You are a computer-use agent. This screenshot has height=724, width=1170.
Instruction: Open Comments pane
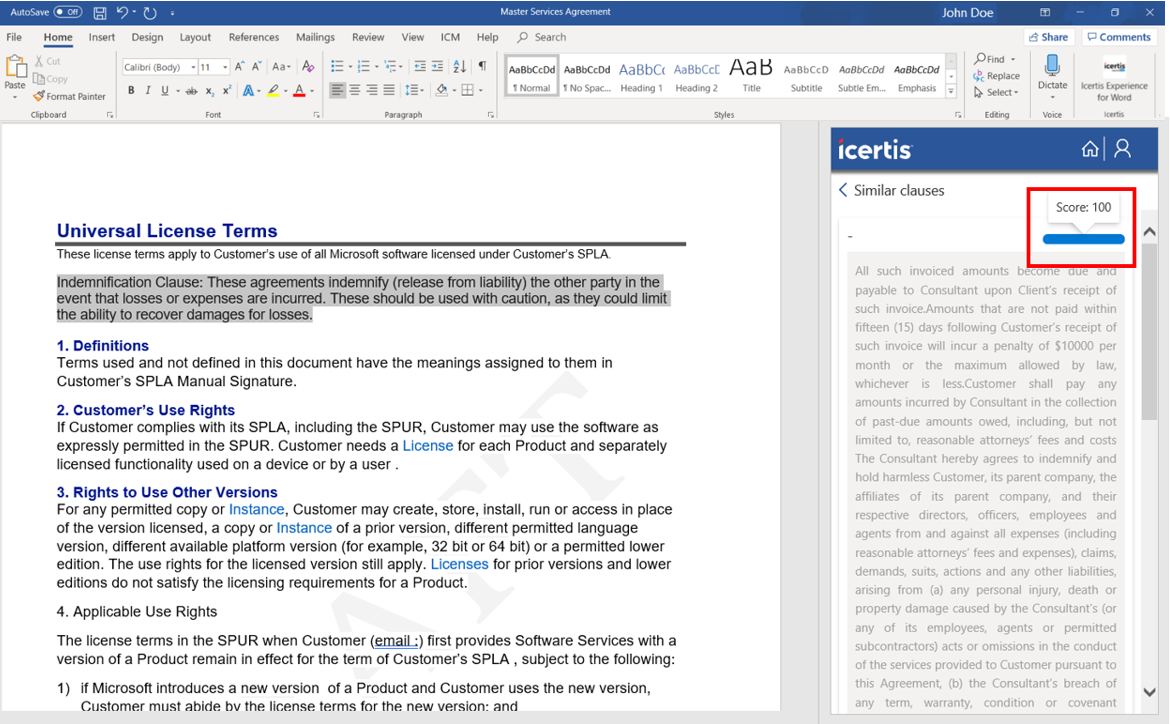coord(1119,37)
